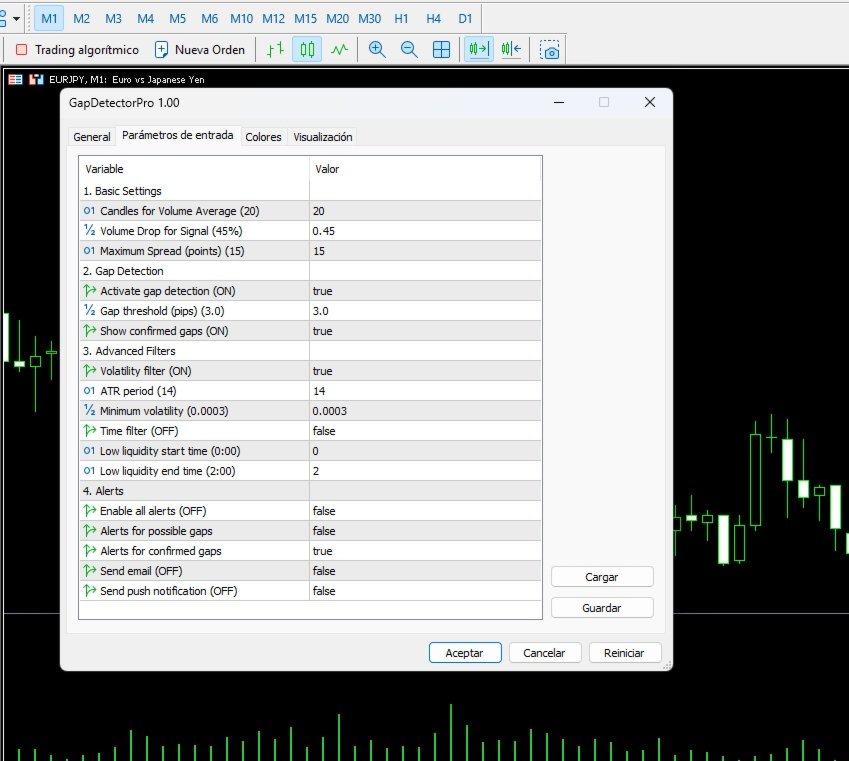Screen dimensions: 849x761
Task: Click the Aceptar button
Action: [x=465, y=653]
